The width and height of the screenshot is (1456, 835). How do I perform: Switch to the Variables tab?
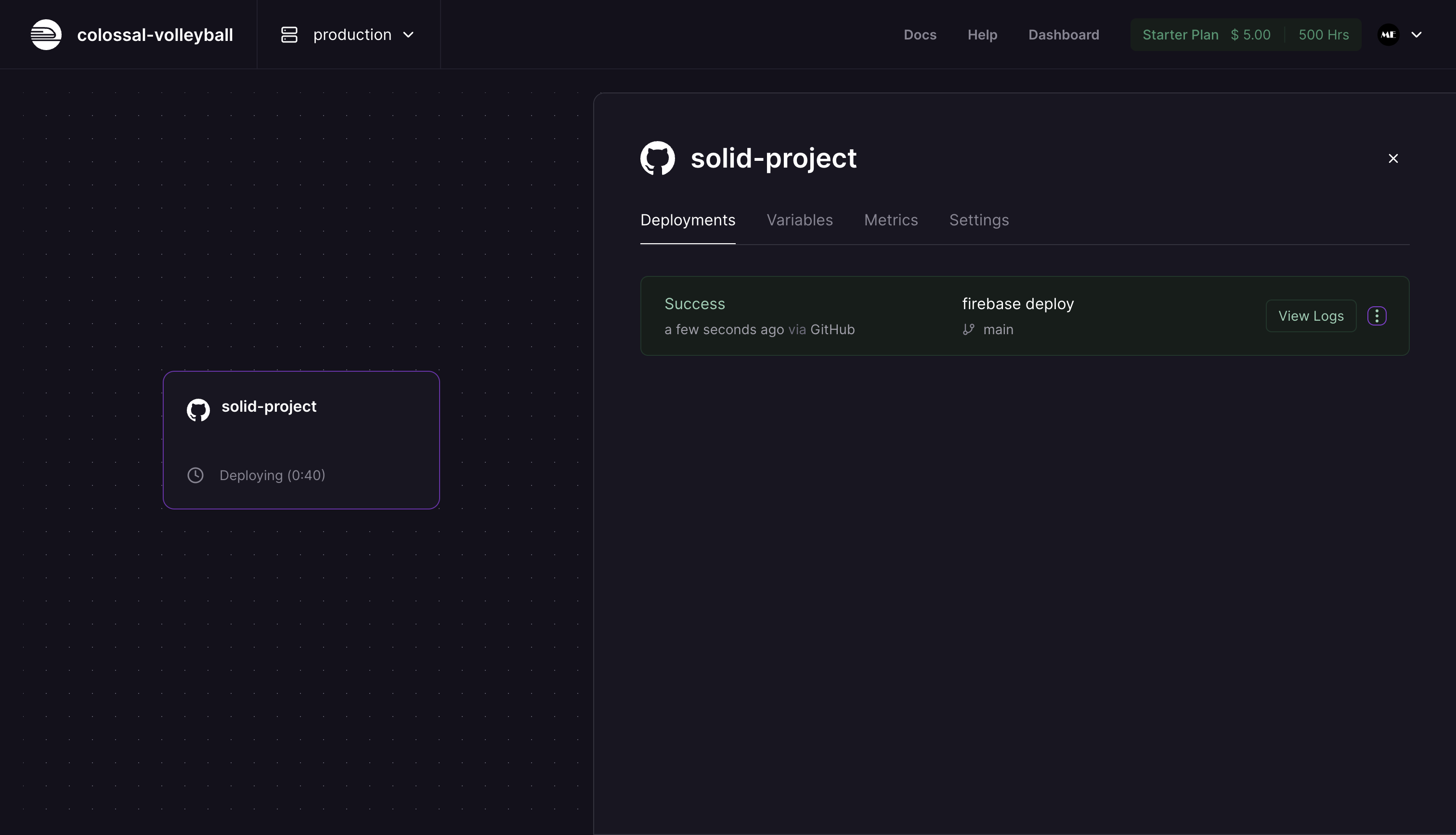click(x=799, y=220)
